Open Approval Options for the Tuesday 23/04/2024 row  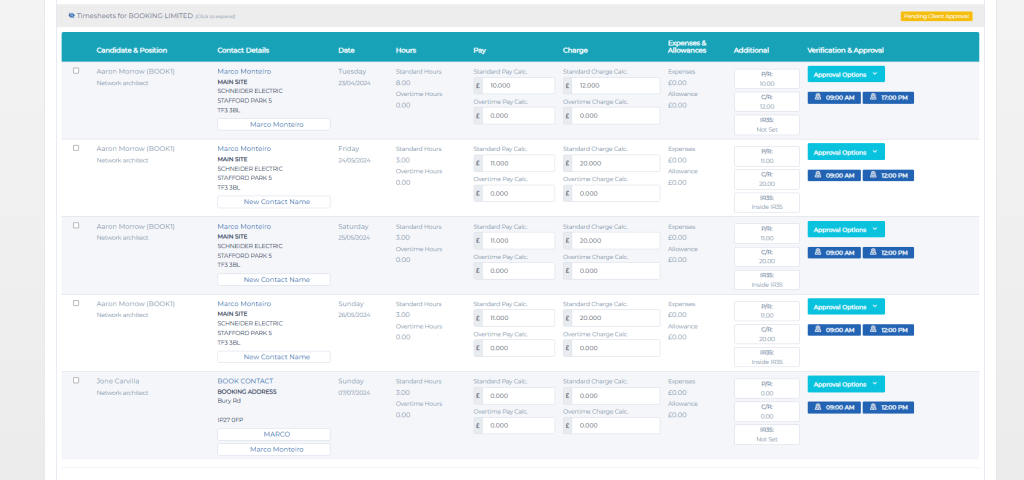tap(846, 74)
